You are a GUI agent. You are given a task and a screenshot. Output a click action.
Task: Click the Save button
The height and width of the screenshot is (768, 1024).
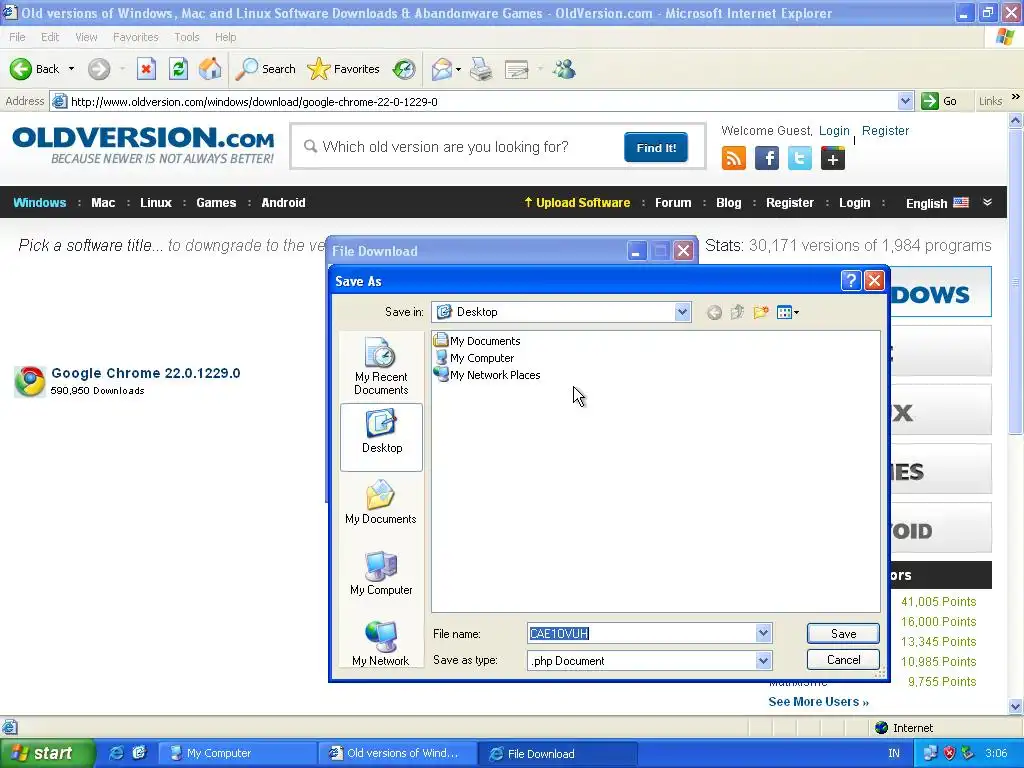pos(843,633)
